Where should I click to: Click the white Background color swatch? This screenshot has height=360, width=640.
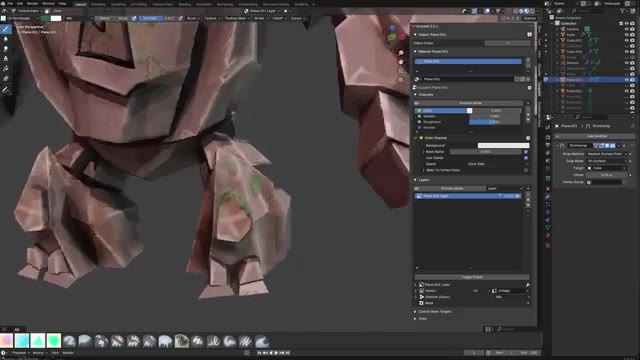503,145
